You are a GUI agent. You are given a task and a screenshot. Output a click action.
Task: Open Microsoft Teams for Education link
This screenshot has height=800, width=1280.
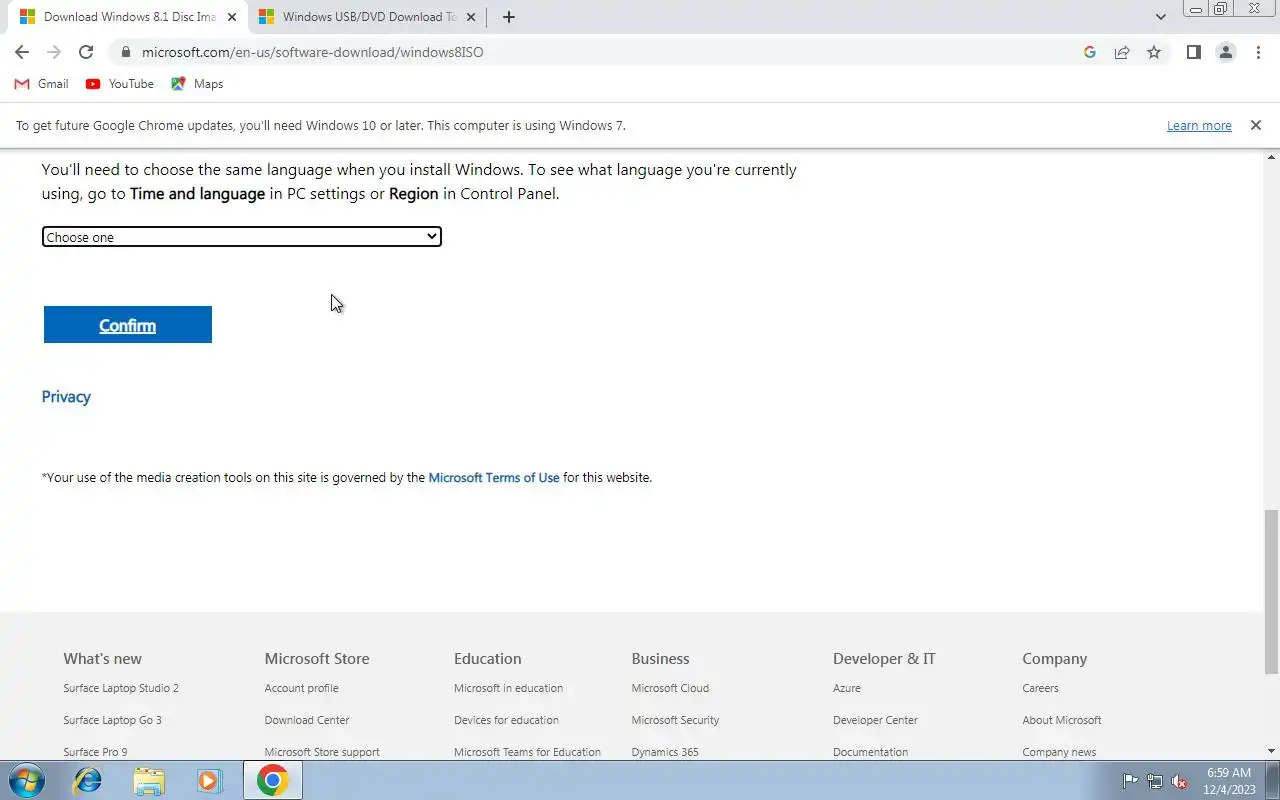[x=527, y=752]
